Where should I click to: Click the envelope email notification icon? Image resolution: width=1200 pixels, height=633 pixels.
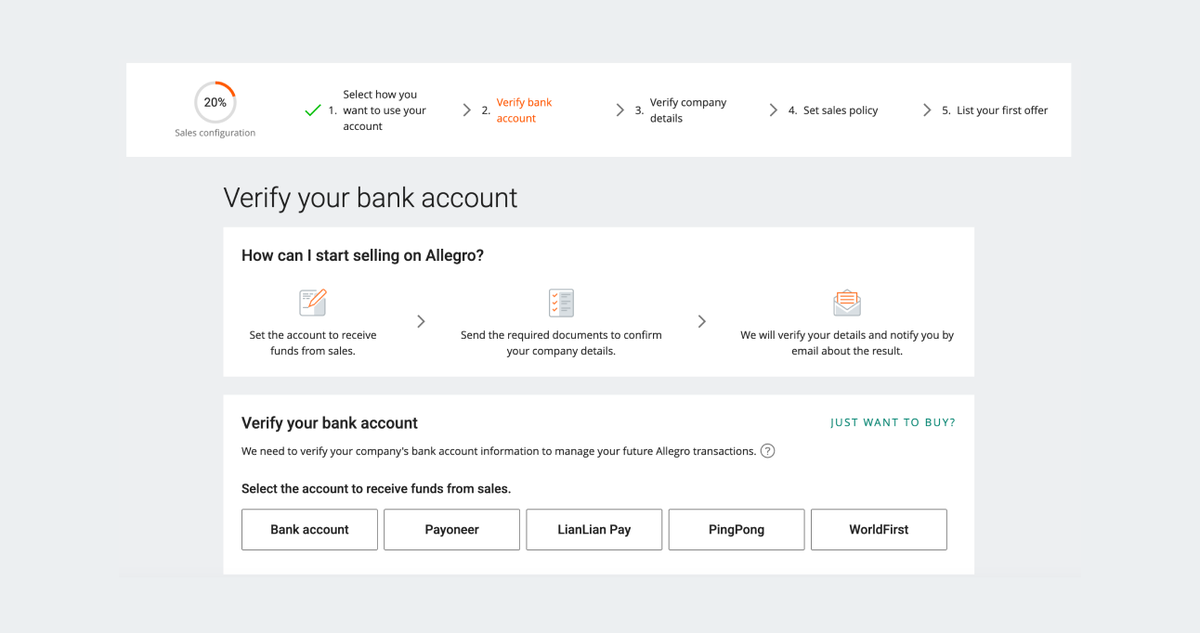coord(847,302)
